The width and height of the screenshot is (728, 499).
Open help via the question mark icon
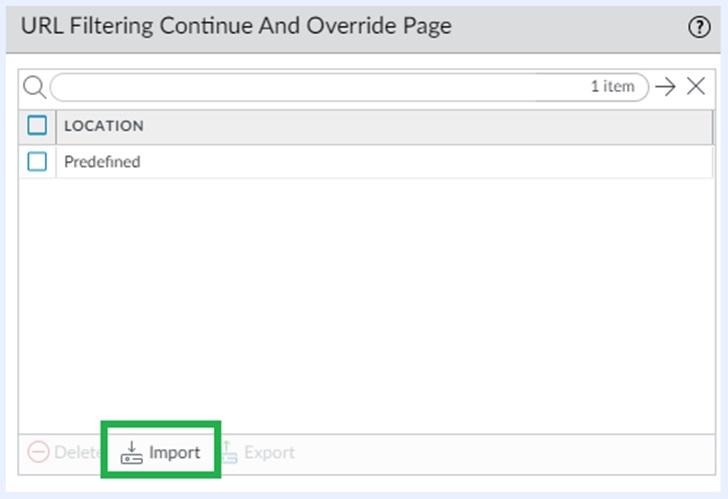pyautogui.click(x=699, y=27)
